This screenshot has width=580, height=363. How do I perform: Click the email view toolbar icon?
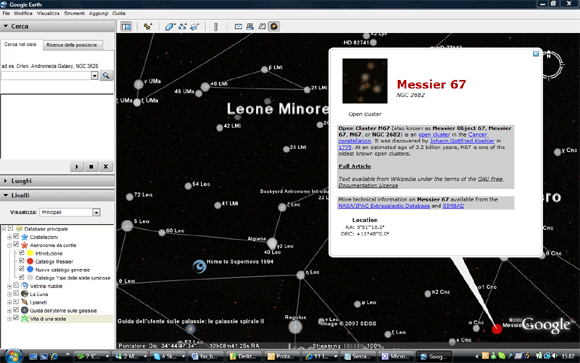(238, 27)
